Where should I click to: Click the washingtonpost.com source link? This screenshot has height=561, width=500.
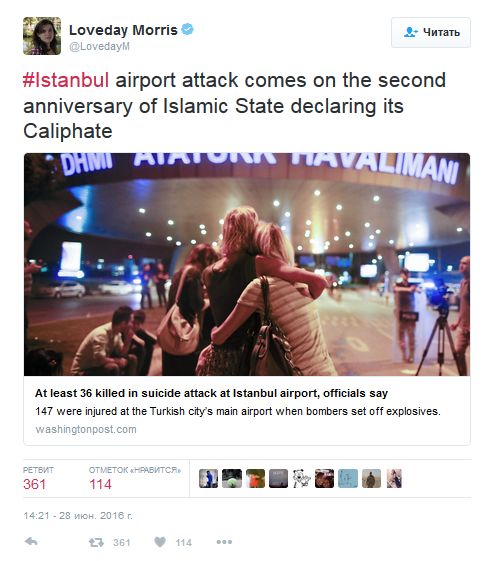86,429
